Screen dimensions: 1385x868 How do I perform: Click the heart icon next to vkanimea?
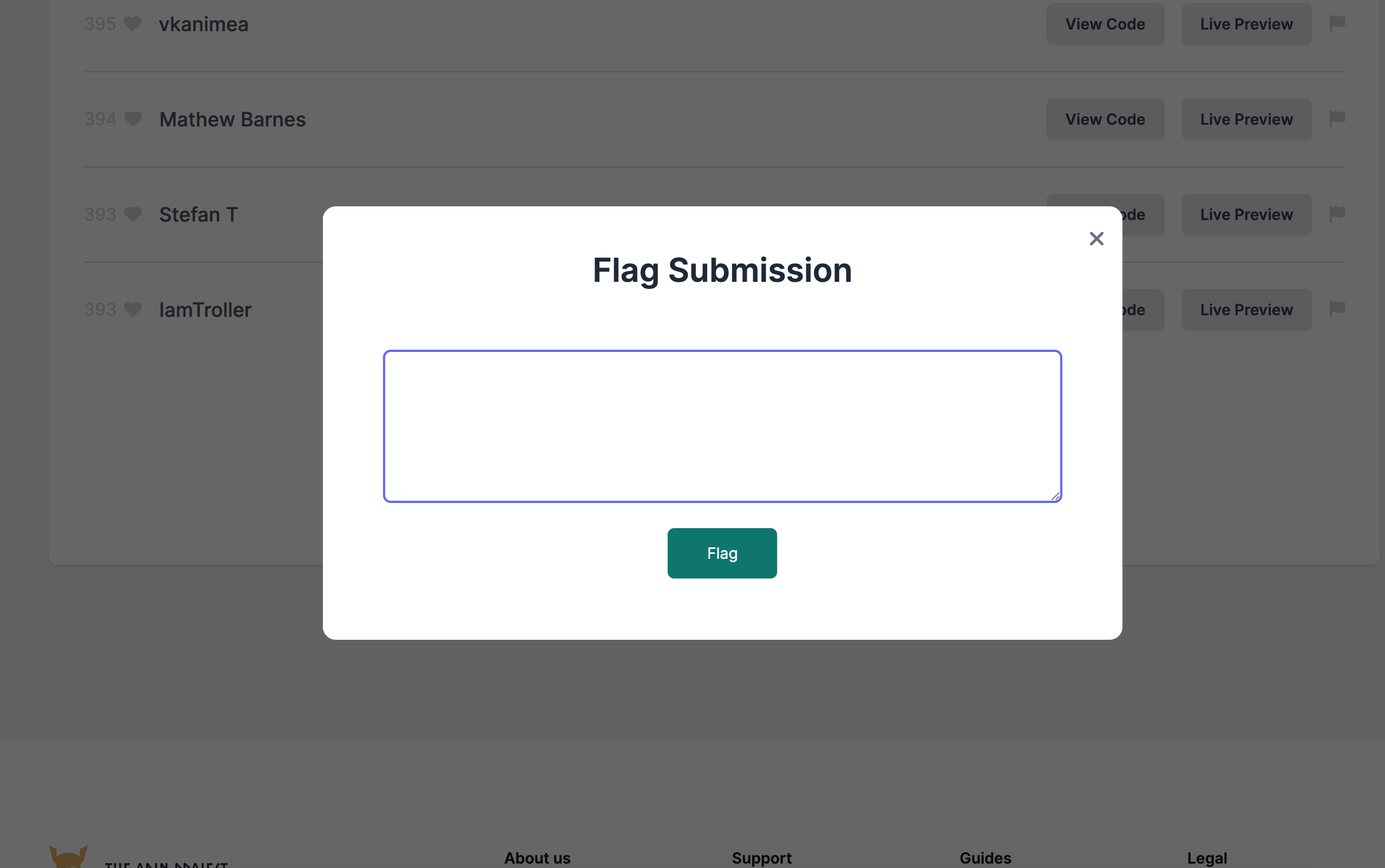132,24
